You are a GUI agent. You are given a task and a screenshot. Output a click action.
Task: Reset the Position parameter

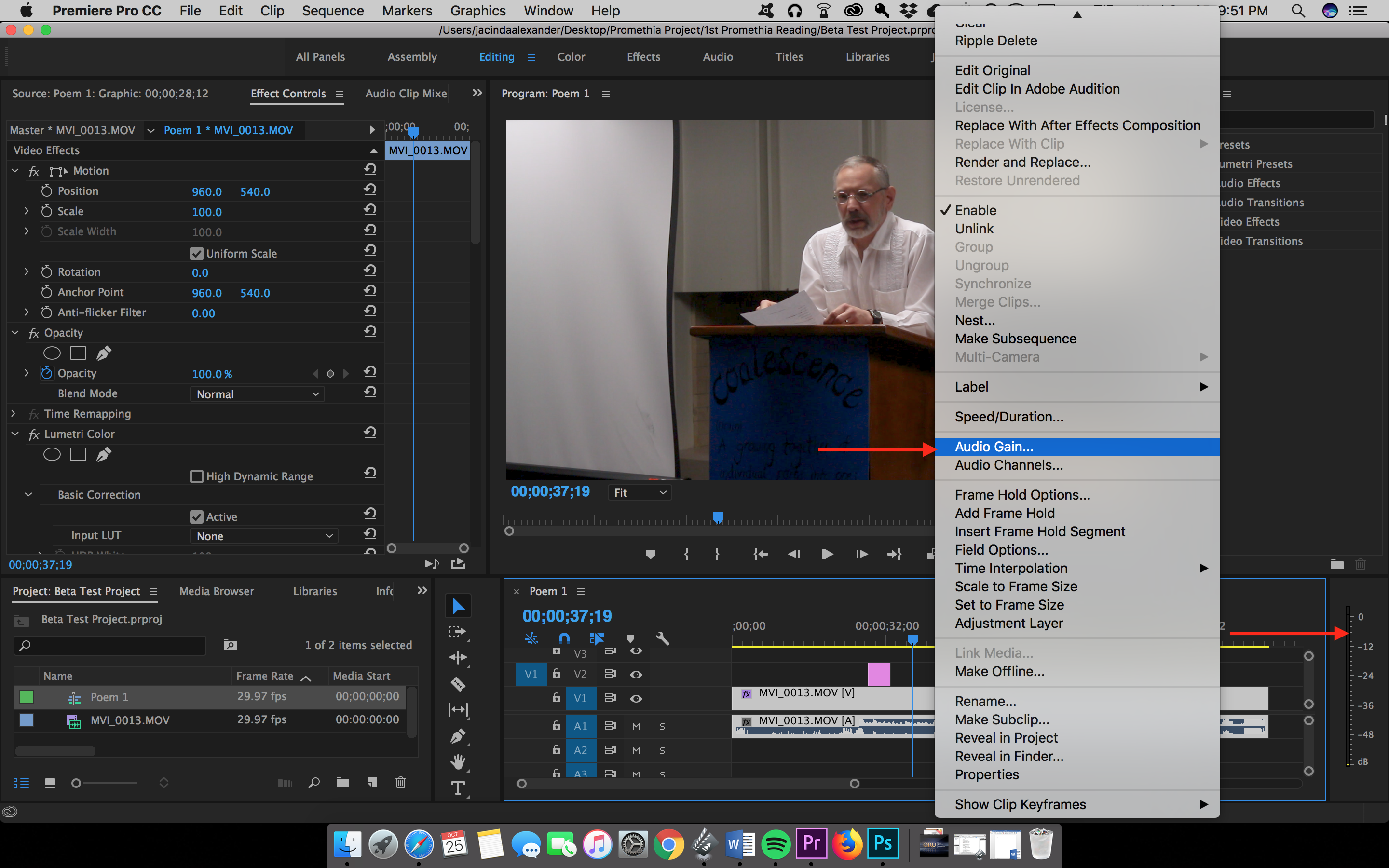(370, 190)
